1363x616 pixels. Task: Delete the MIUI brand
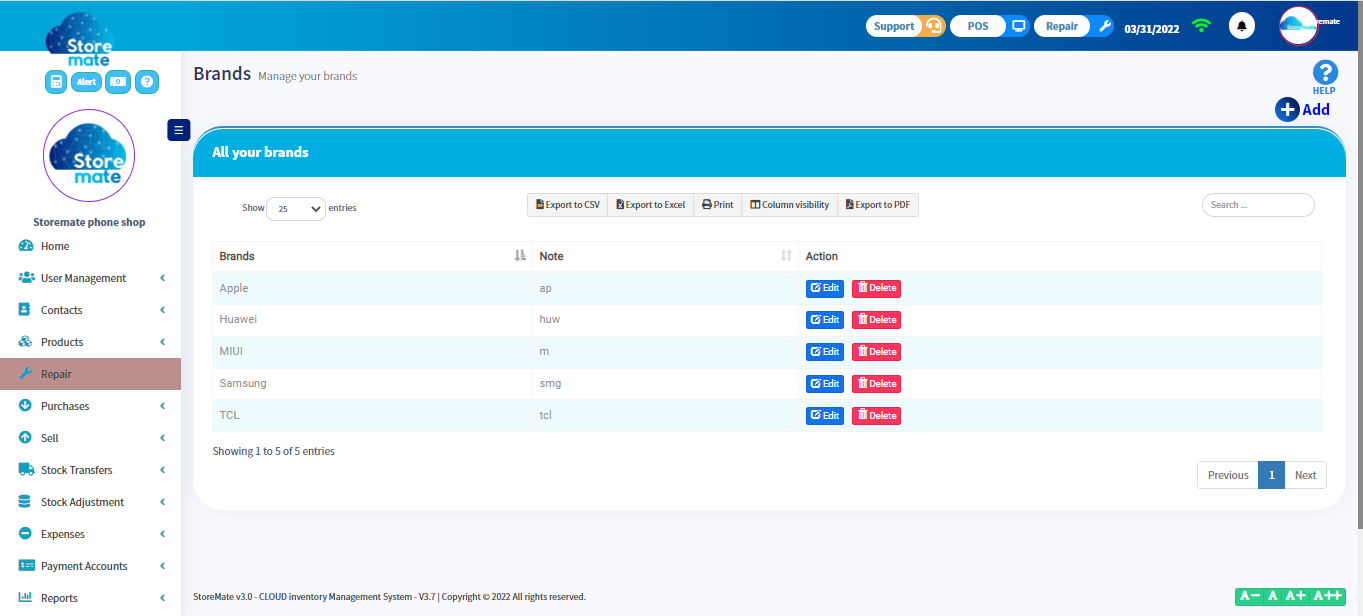pyautogui.click(x=876, y=352)
